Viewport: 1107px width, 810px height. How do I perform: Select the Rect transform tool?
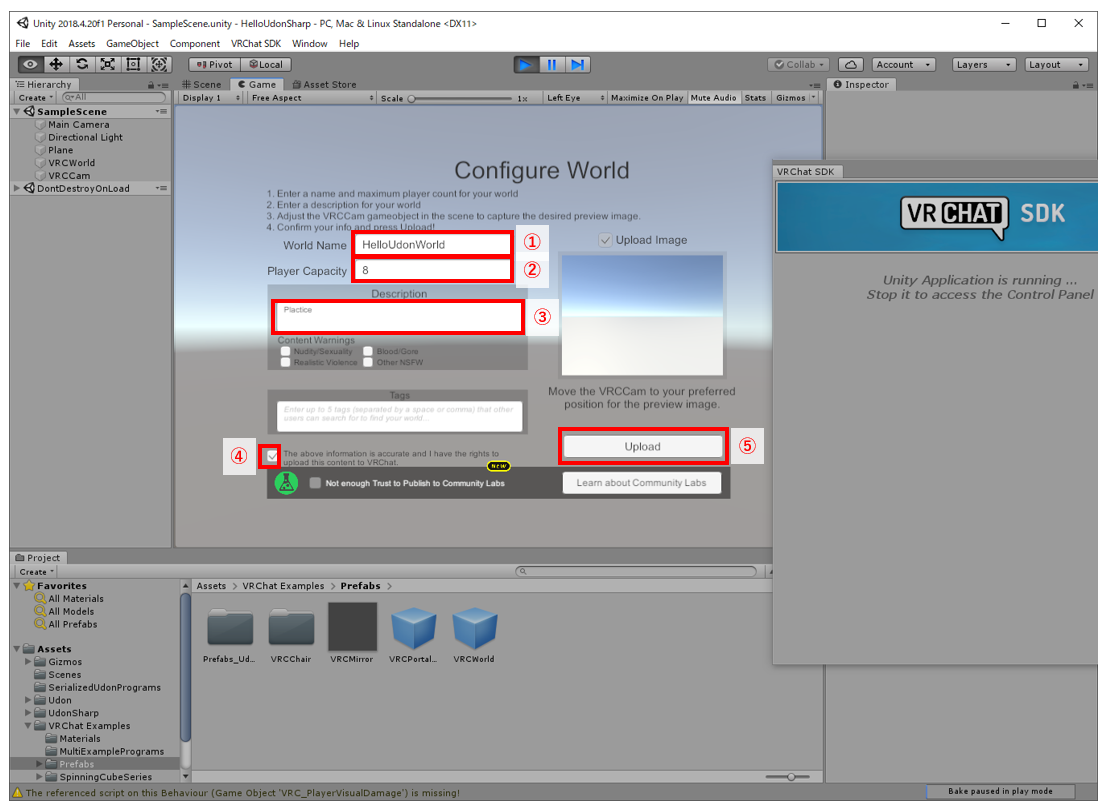click(133, 64)
